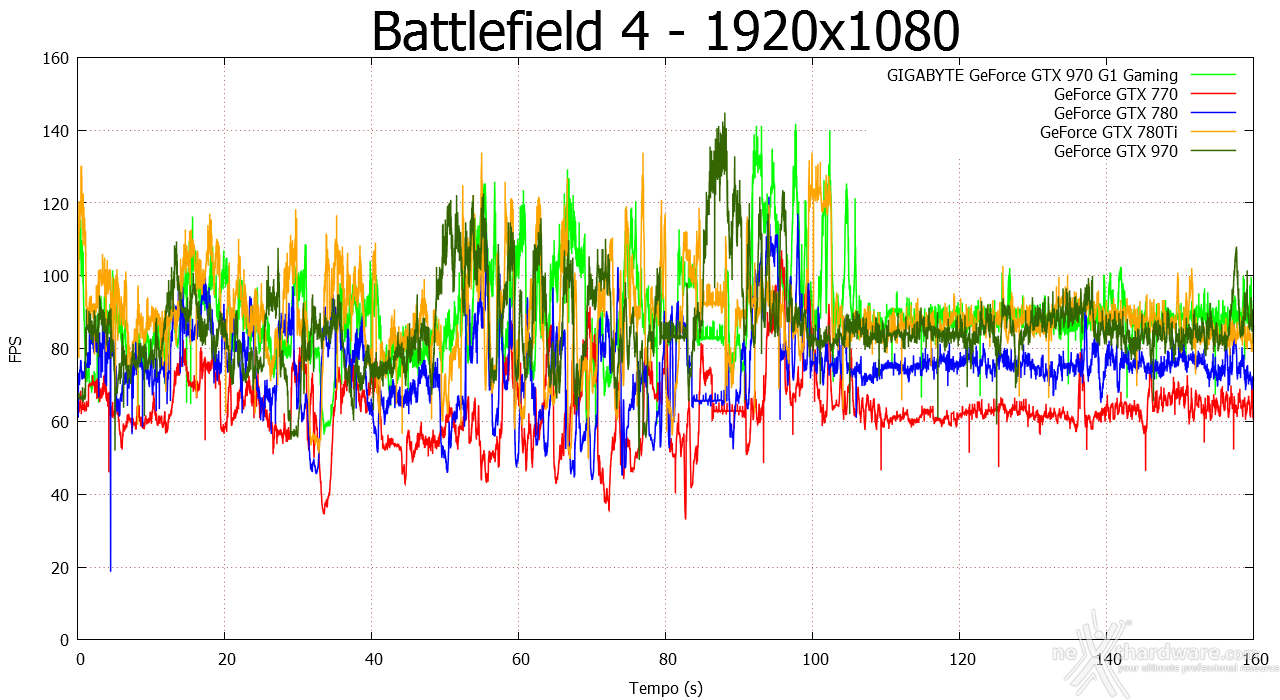Viewport: 1280px width, 700px height.
Task: Select the GeForce GTX 770 legend label
Action: (1116, 94)
